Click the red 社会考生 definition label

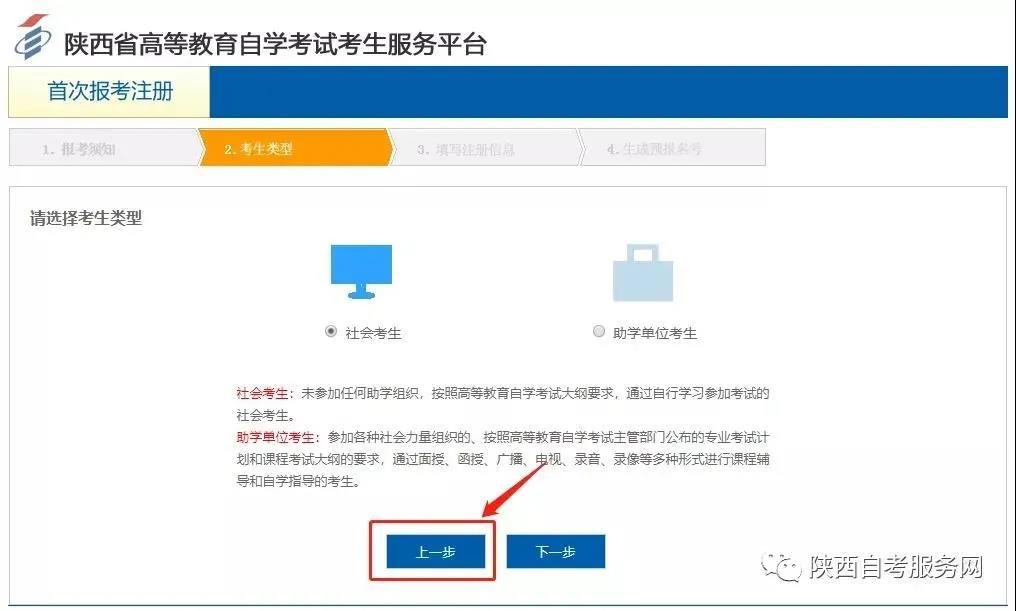[x=262, y=393]
